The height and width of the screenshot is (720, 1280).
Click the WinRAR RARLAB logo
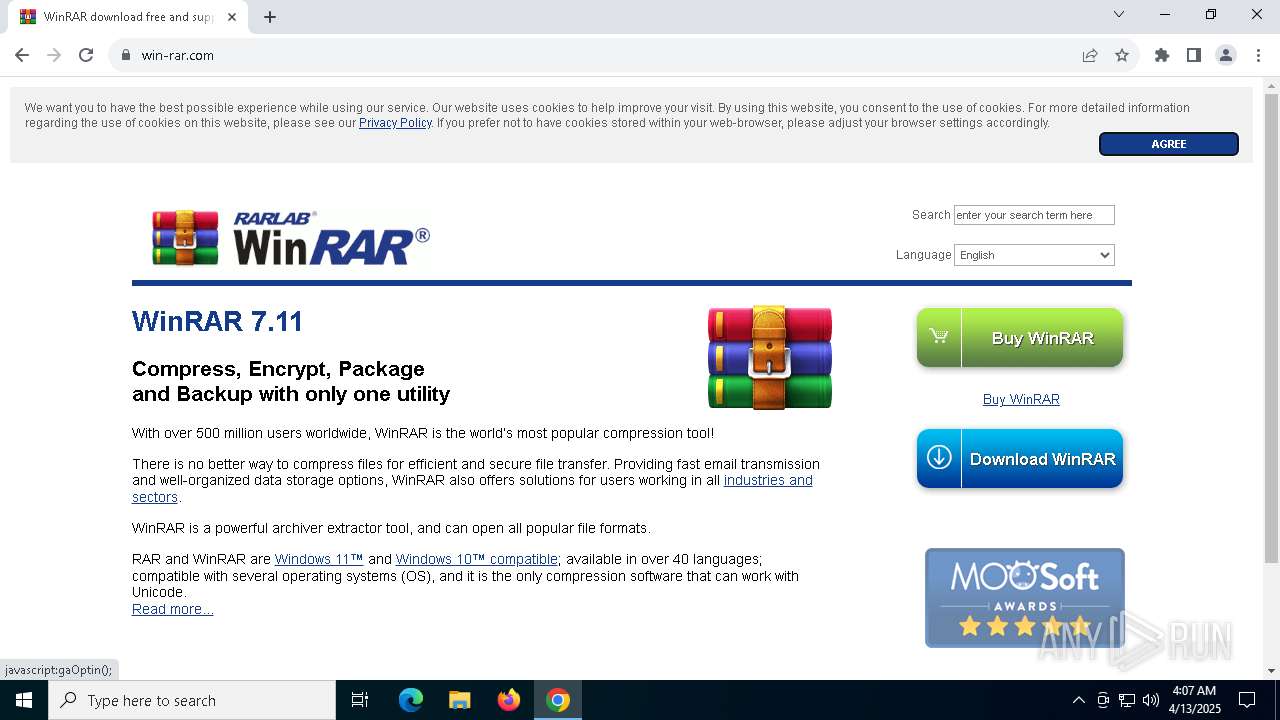point(291,238)
